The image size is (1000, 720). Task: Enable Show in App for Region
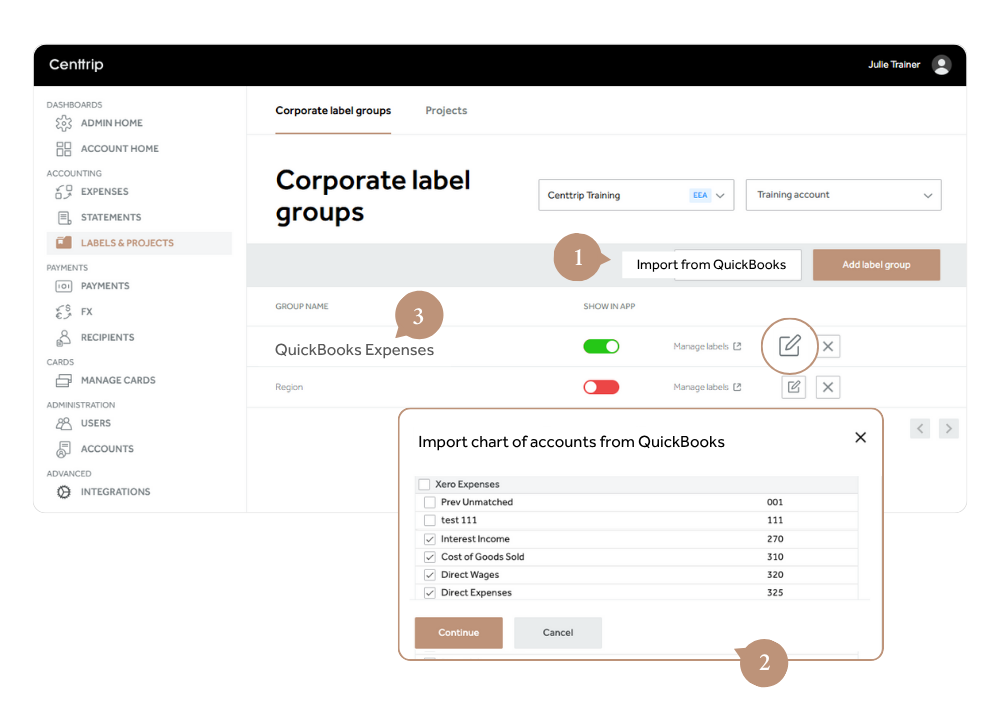[x=601, y=387]
